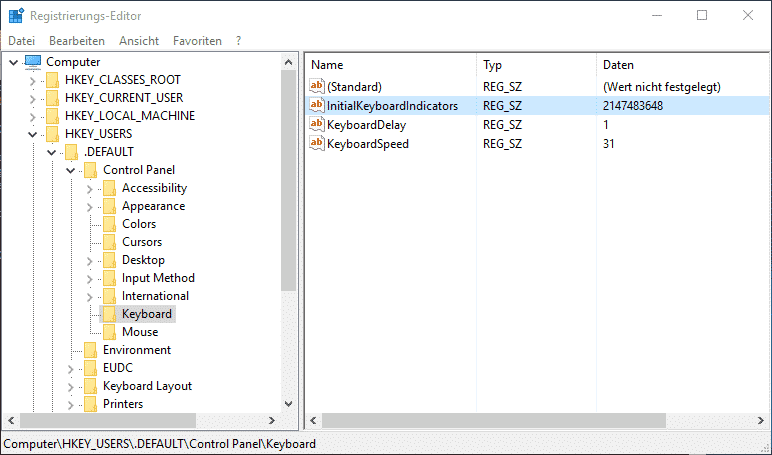Expand the Appearance key
This screenshot has height=455, width=772.
coord(90,206)
